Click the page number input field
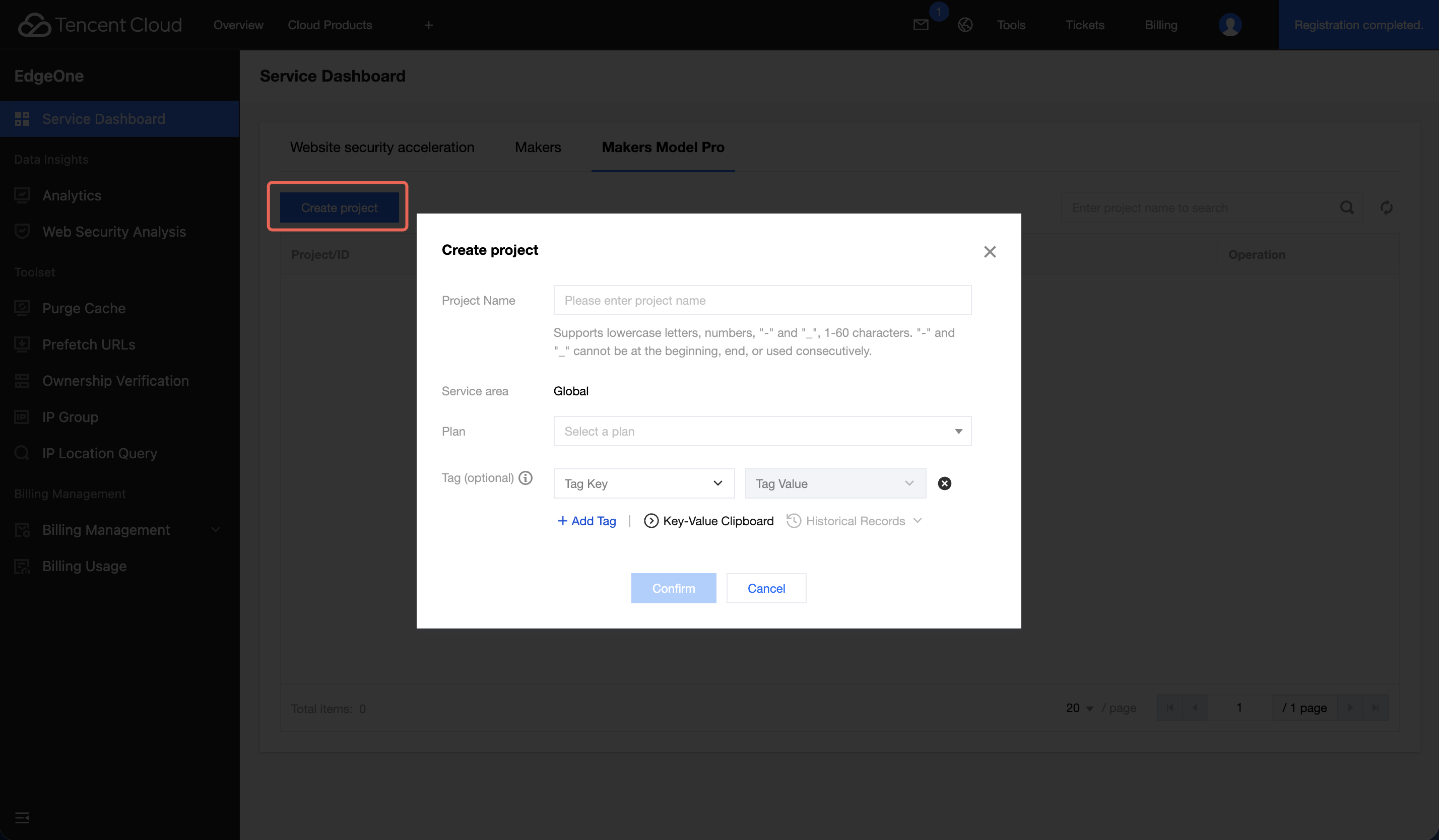Image resolution: width=1439 pixels, height=840 pixels. 1239,708
